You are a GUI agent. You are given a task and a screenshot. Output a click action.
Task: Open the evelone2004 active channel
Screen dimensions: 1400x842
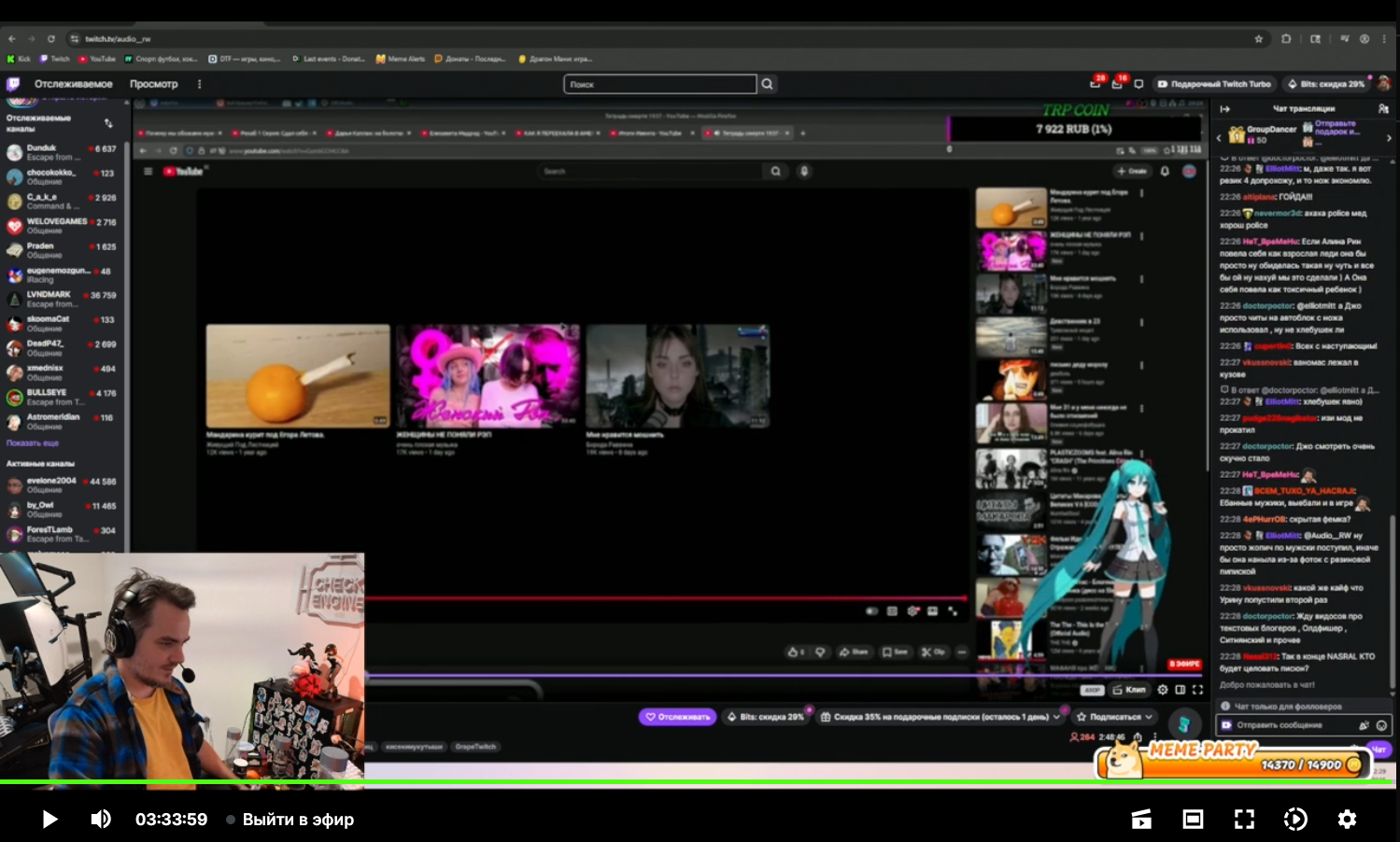point(62,485)
